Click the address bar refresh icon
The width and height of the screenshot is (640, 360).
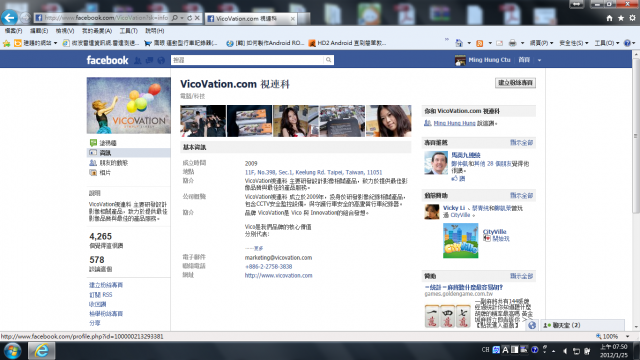(189, 18)
